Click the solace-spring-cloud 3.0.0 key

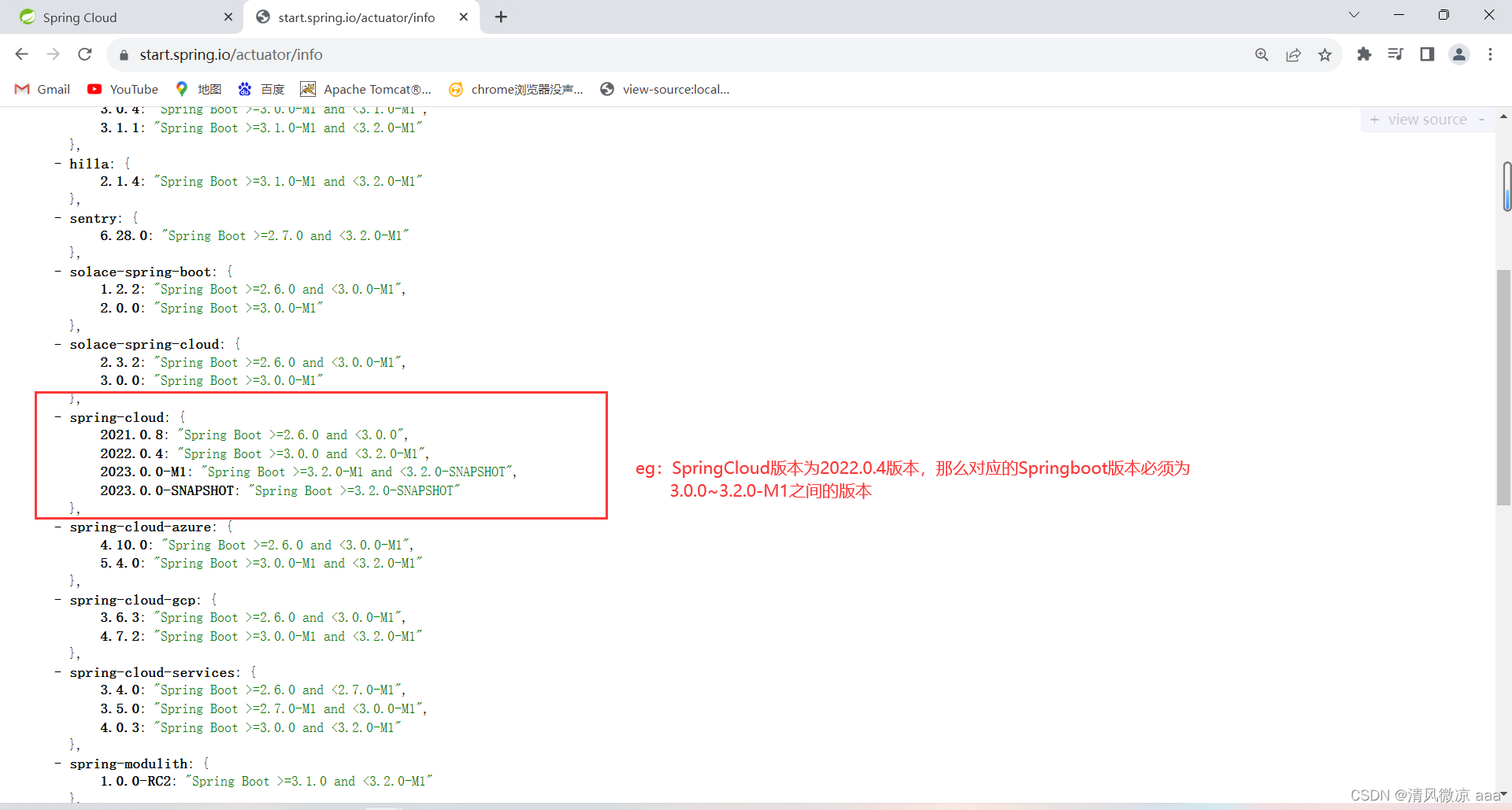(x=120, y=380)
